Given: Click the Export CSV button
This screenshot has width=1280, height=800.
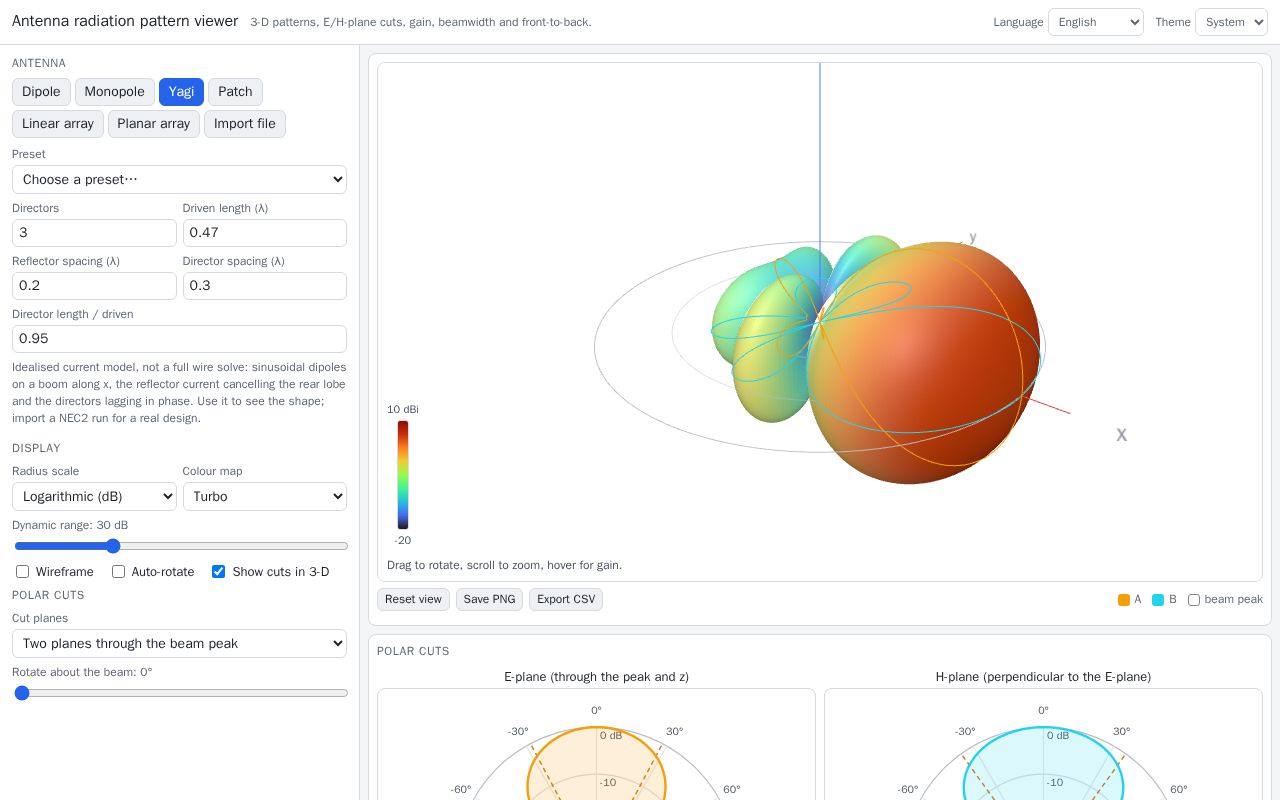Looking at the screenshot, I should (x=566, y=599).
